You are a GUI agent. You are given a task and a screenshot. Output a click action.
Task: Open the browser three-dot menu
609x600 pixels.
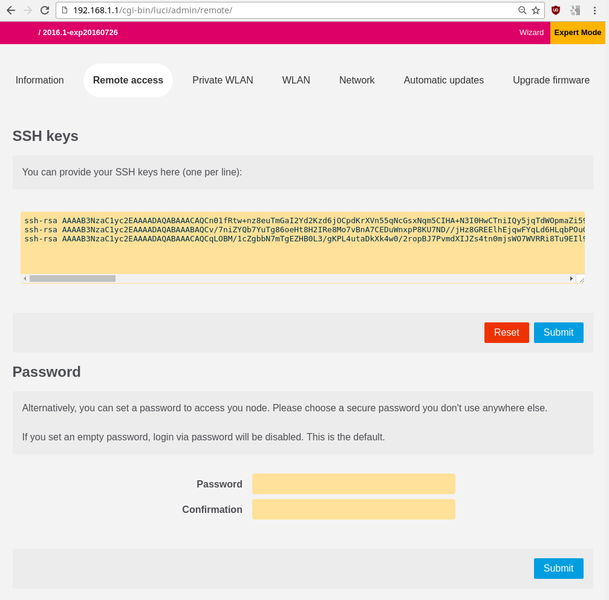[x=595, y=10]
